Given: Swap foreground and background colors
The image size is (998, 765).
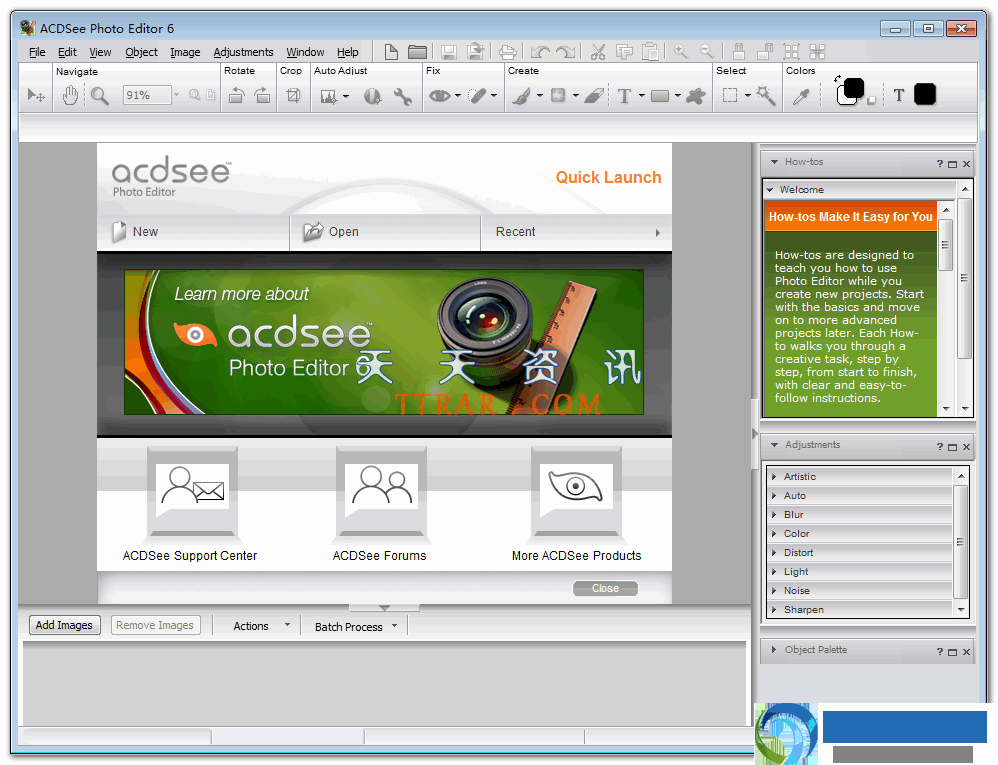Looking at the screenshot, I should (838, 79).
